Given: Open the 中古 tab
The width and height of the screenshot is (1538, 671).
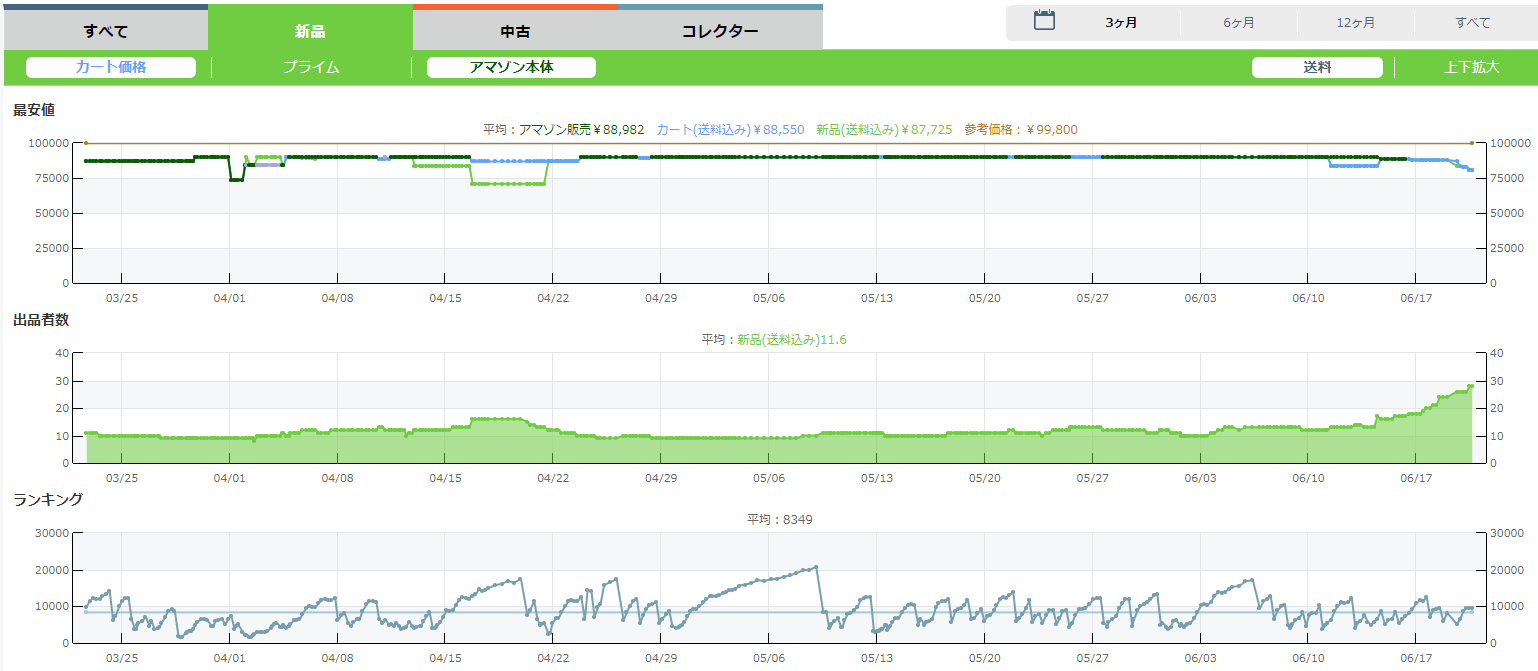Looking at the screenshot, I should coord(515,30).
